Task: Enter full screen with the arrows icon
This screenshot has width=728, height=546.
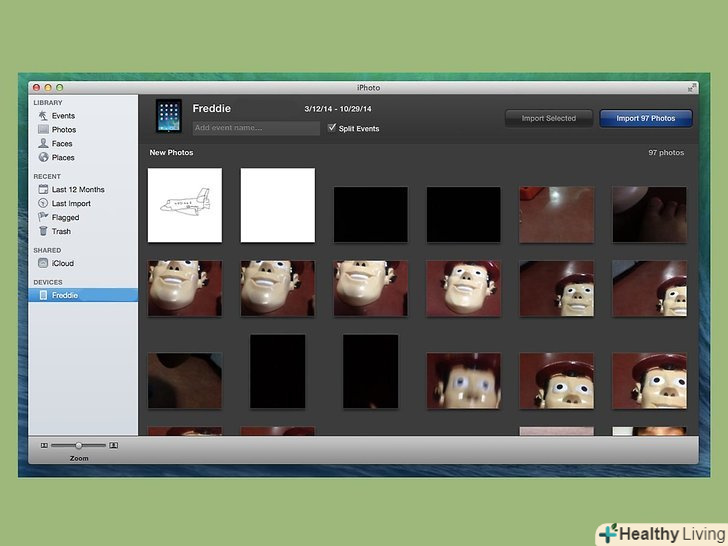Action: click(692, 87)
